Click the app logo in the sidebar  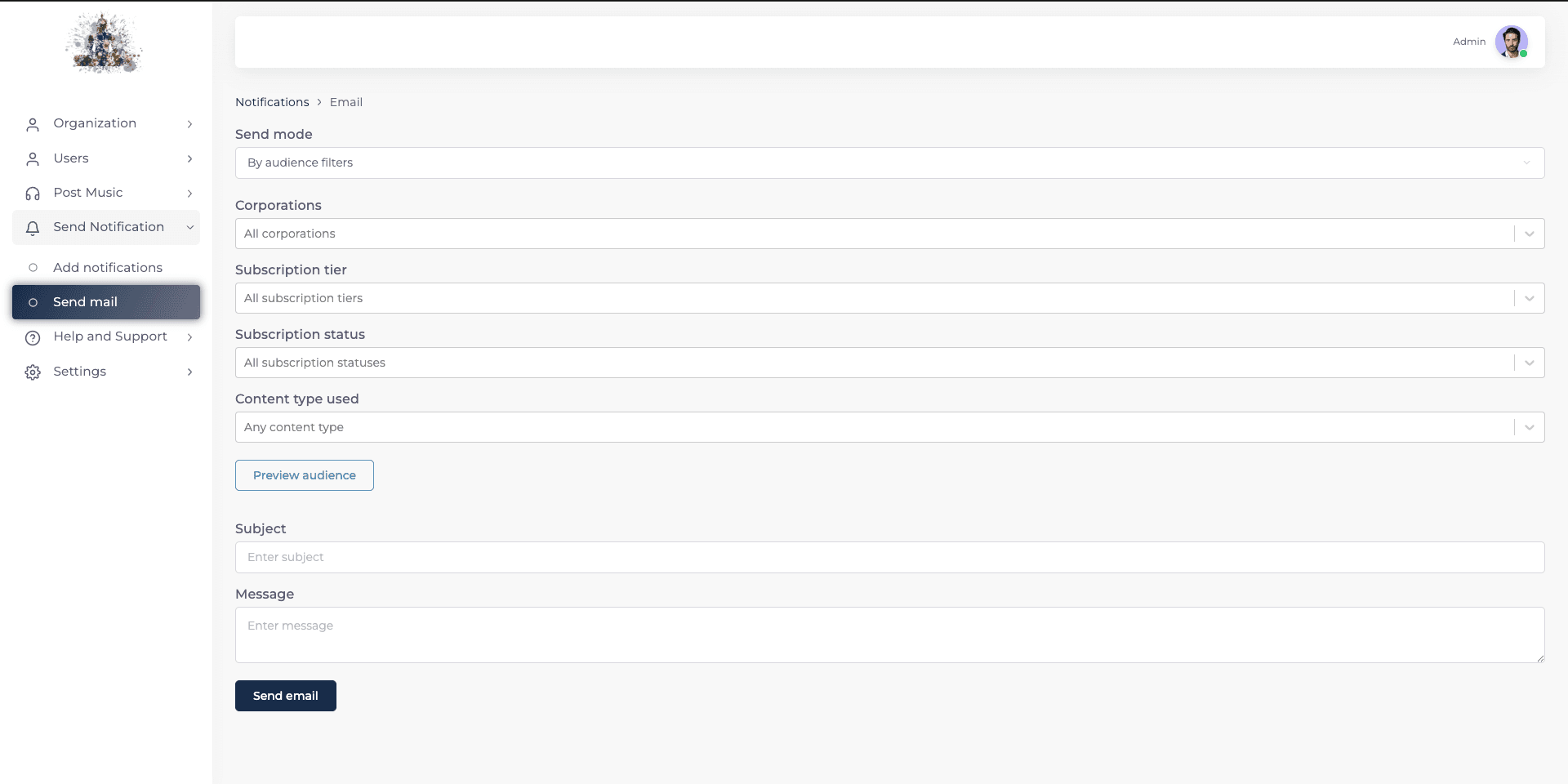click(x=104, y=43)
